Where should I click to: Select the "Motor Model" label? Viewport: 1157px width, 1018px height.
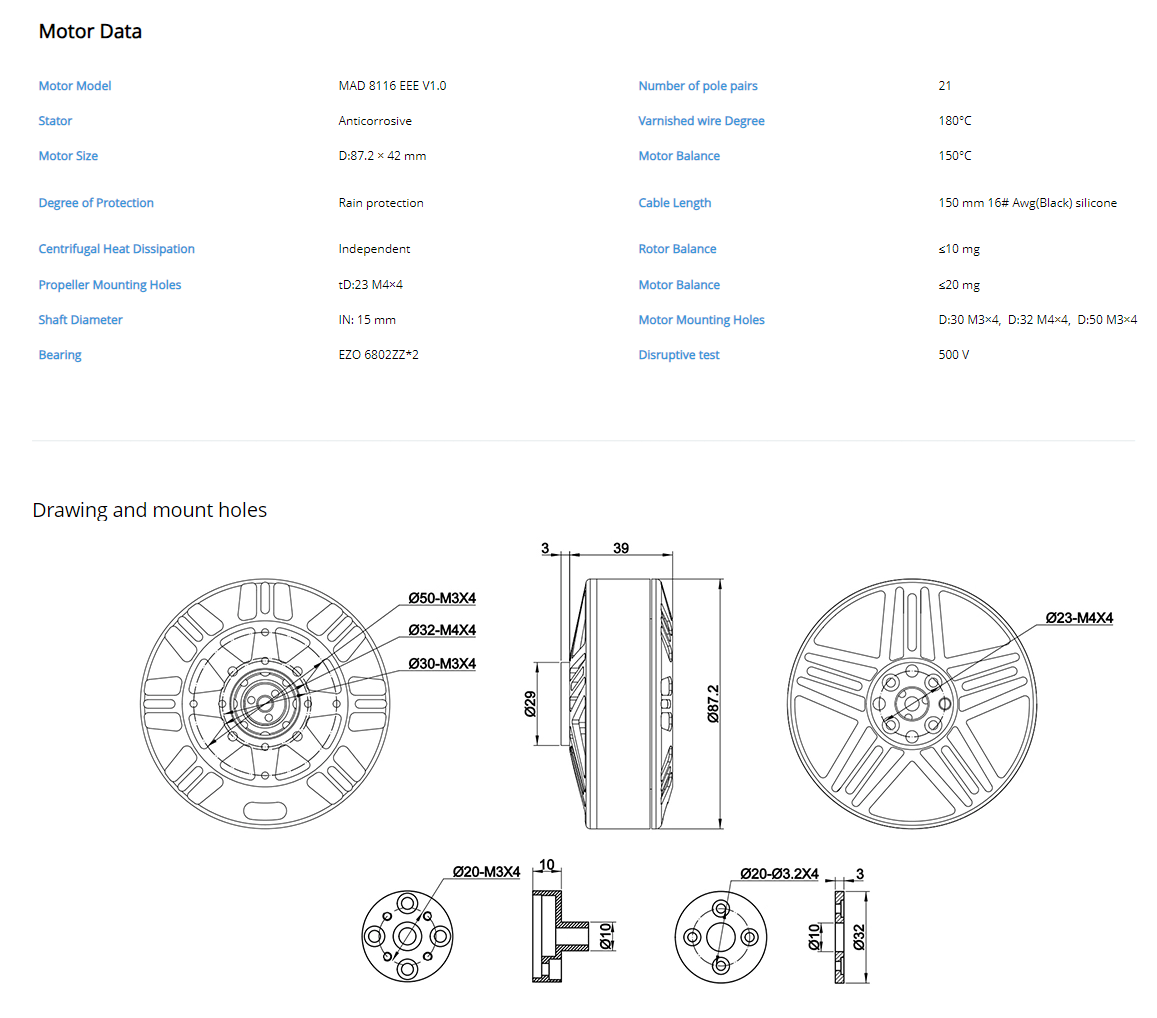point(75,86)
